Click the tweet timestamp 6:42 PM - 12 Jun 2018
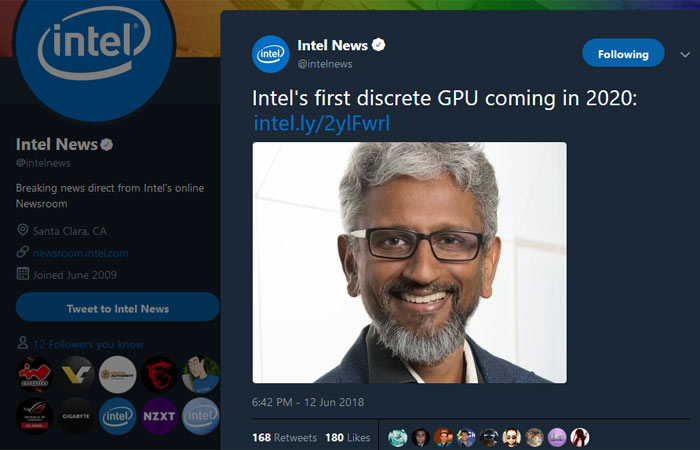This screenshot has height=450, width=700. (308, 402)
